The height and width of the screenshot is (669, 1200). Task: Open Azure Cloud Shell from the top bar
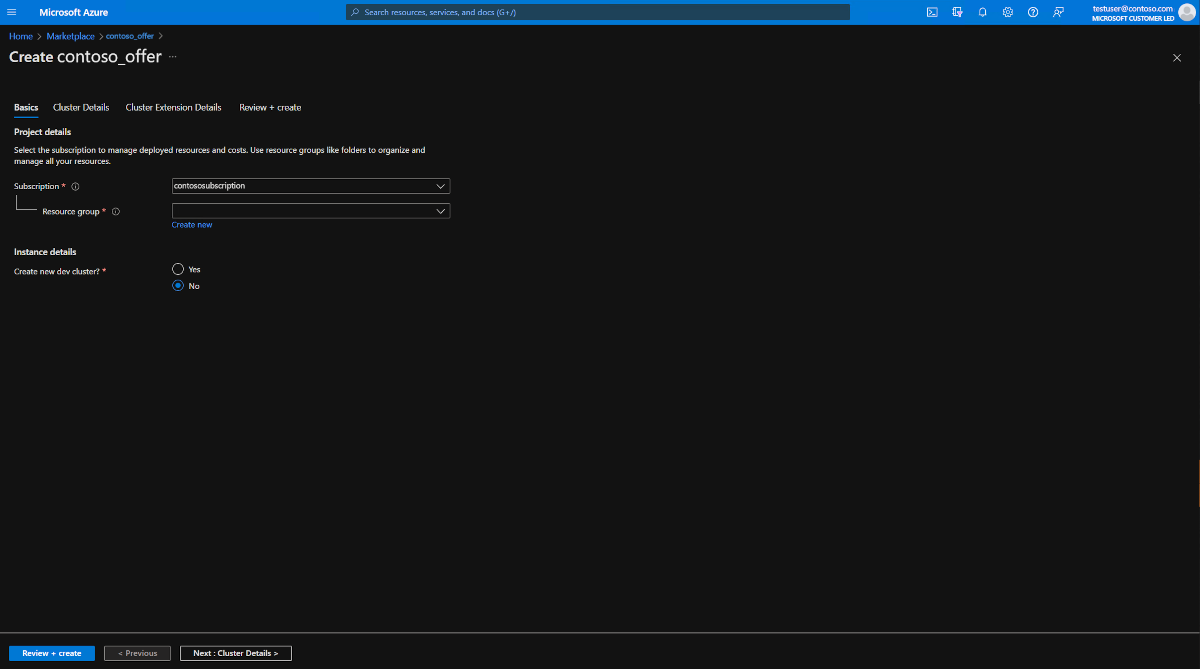point(933,12)
